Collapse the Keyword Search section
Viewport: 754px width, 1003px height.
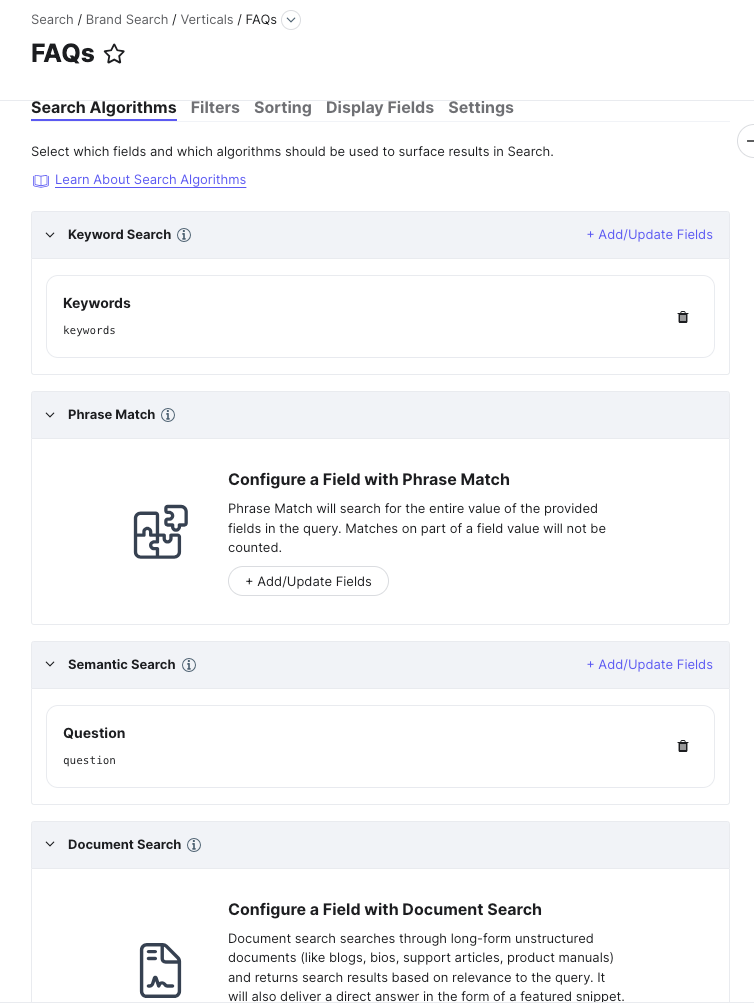pos(50,235)
